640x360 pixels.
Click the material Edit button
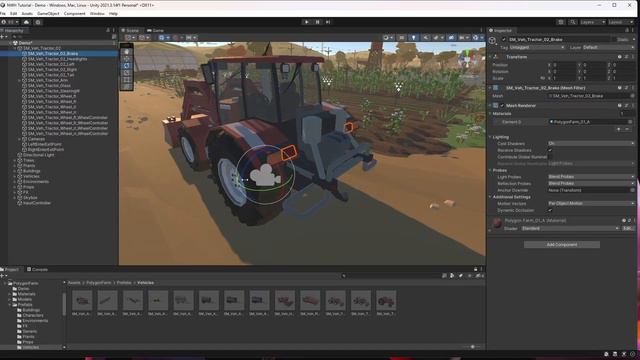(627, 229)
